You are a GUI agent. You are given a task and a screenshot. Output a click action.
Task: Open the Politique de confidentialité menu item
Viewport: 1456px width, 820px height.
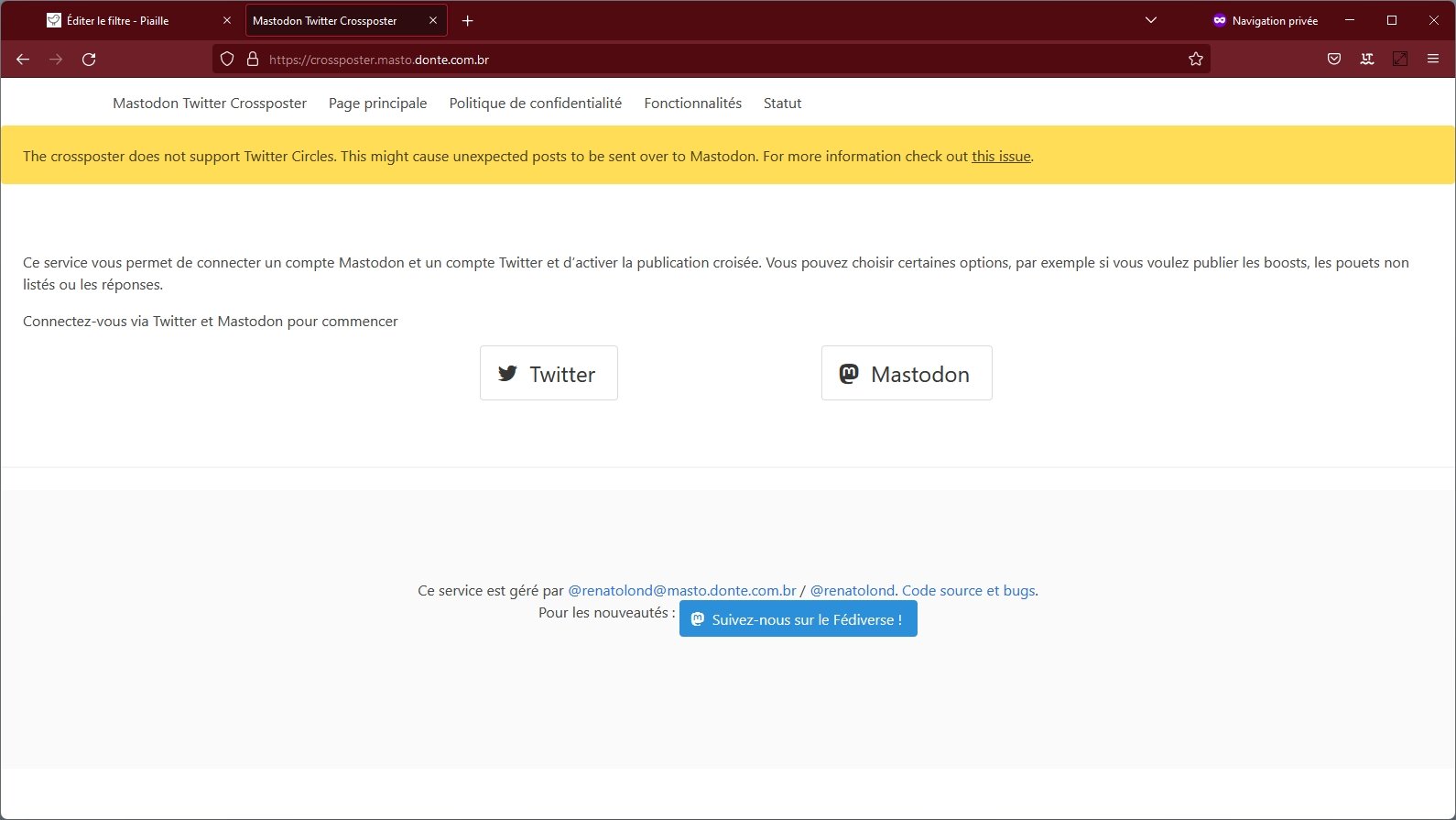click(535, 104)
